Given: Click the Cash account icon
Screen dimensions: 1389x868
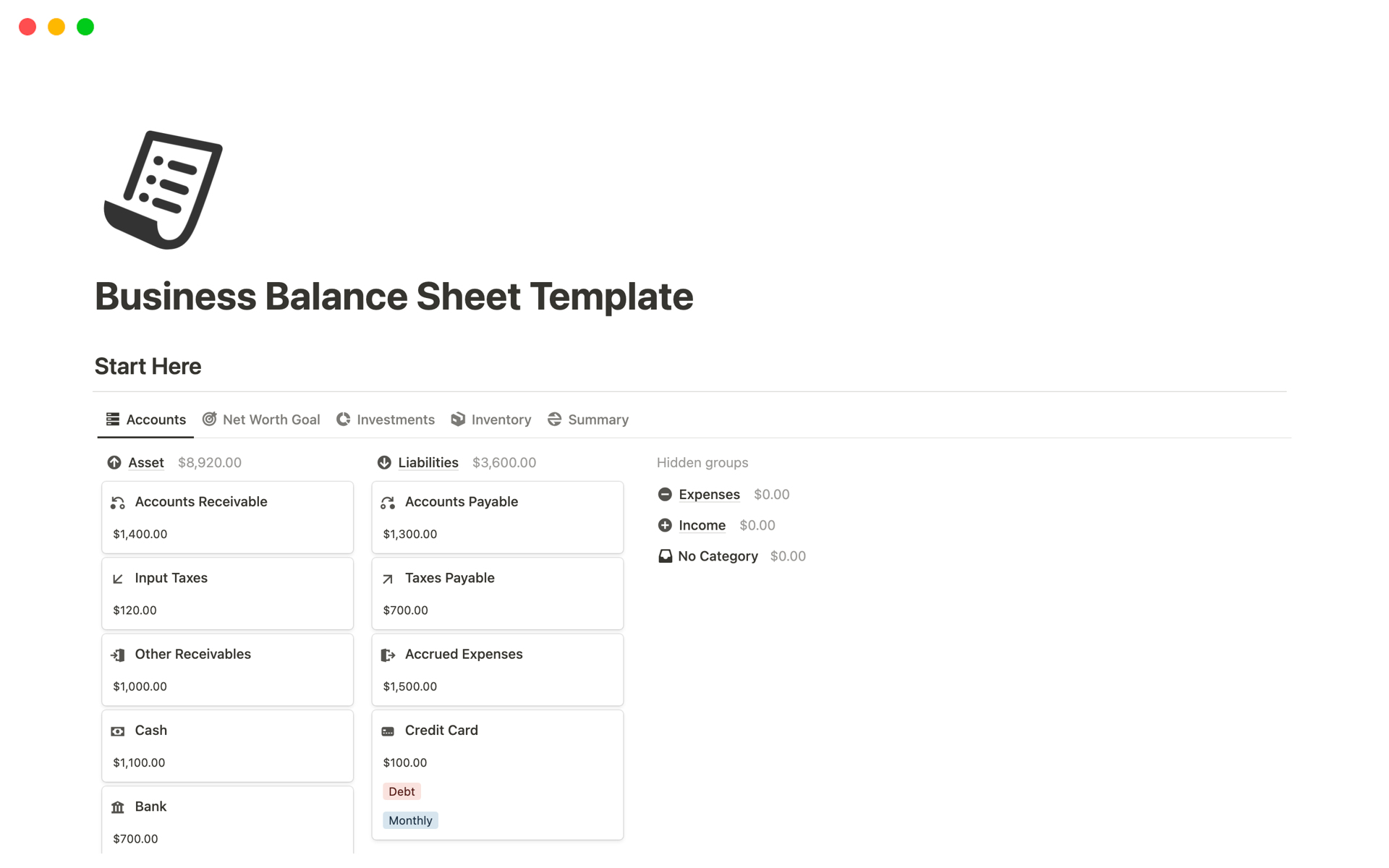Looking at the screenshot, I should 119,730.
